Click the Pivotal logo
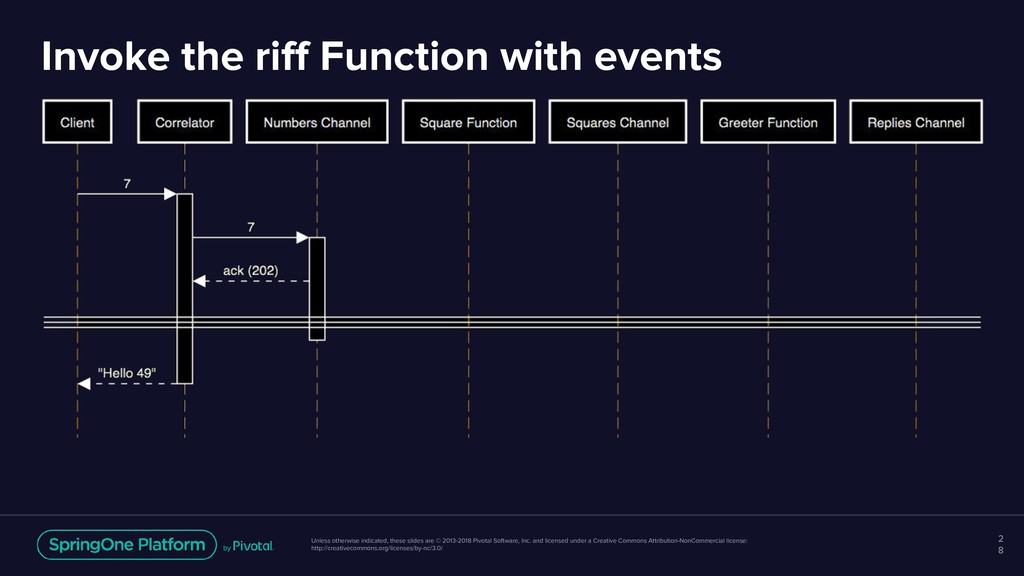This screenshot has height=576, width=1024. click(248, 546)
